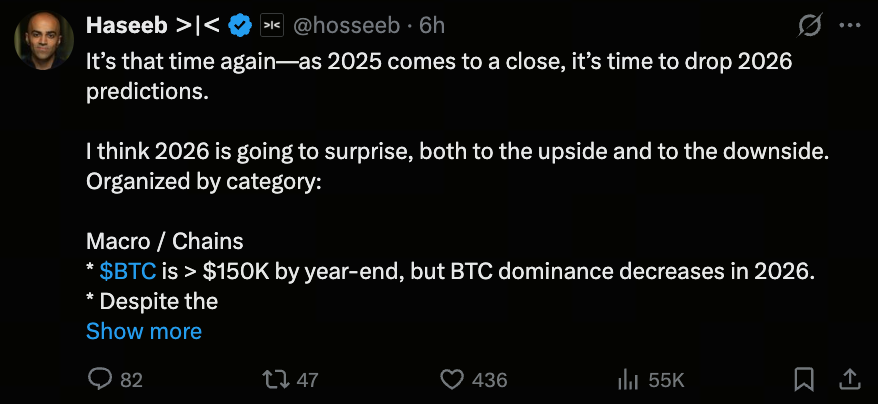
Task: Click the affiliation badge beside verified checkmark
Action: click(x=272, y=24)
